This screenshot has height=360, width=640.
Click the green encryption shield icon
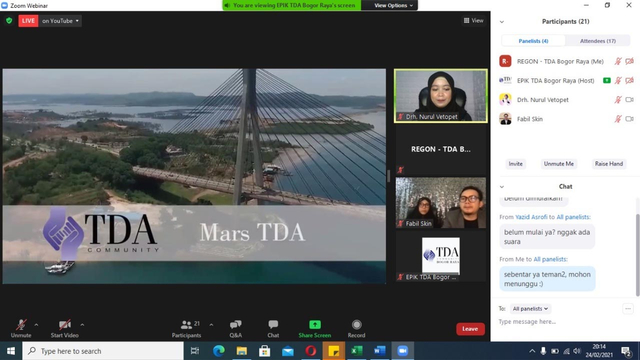tap(9, 20)
